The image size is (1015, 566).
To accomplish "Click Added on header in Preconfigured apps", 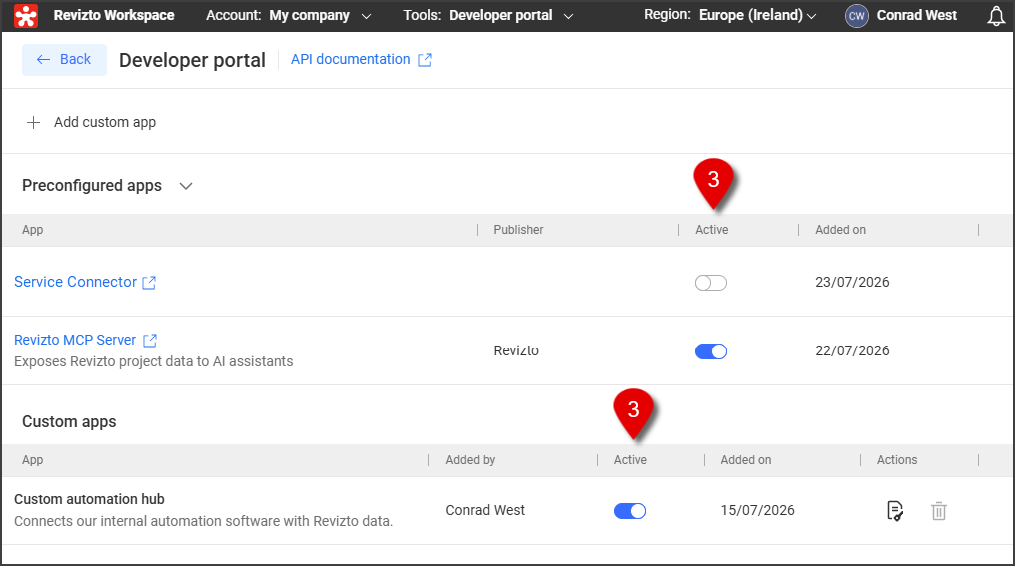I will (x=840, y=230).
